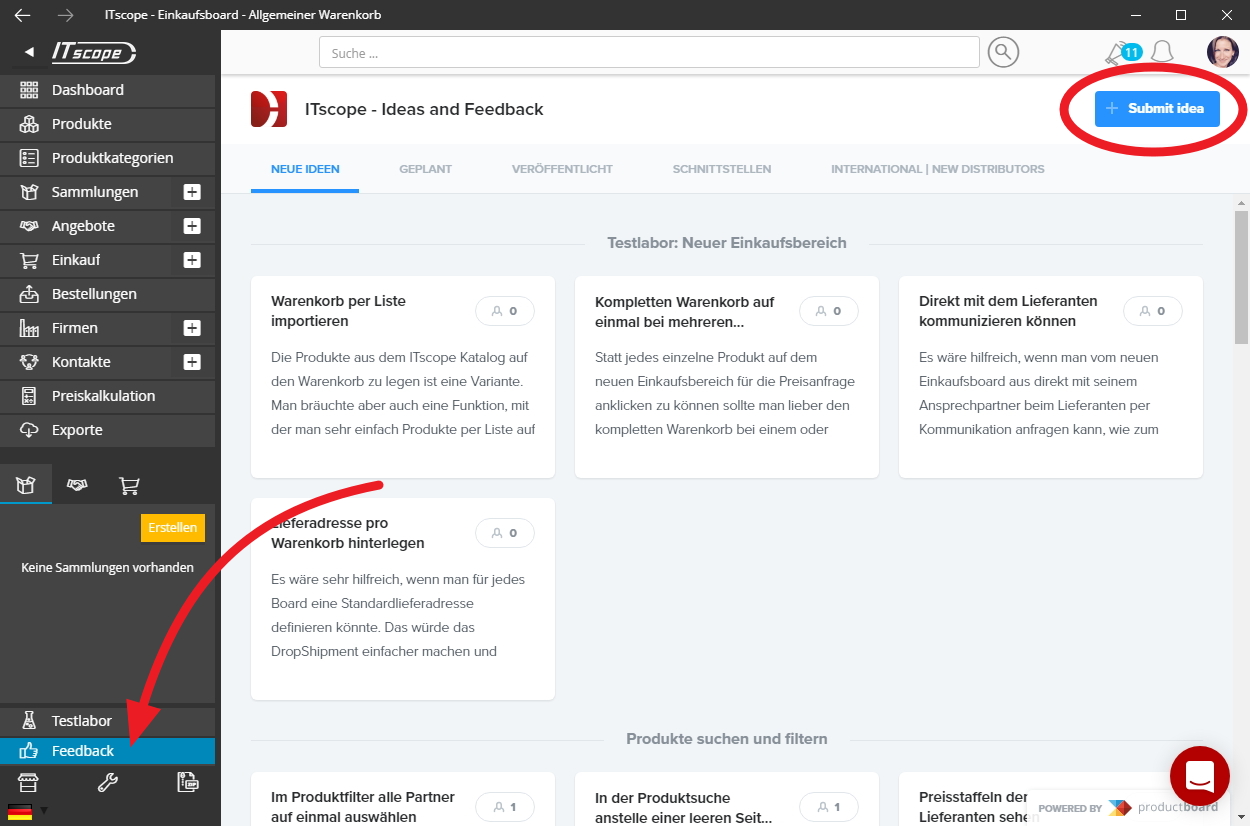Vote on 'Kompletten Warenkorb auf einmal' idea

(x=829, y=311)
